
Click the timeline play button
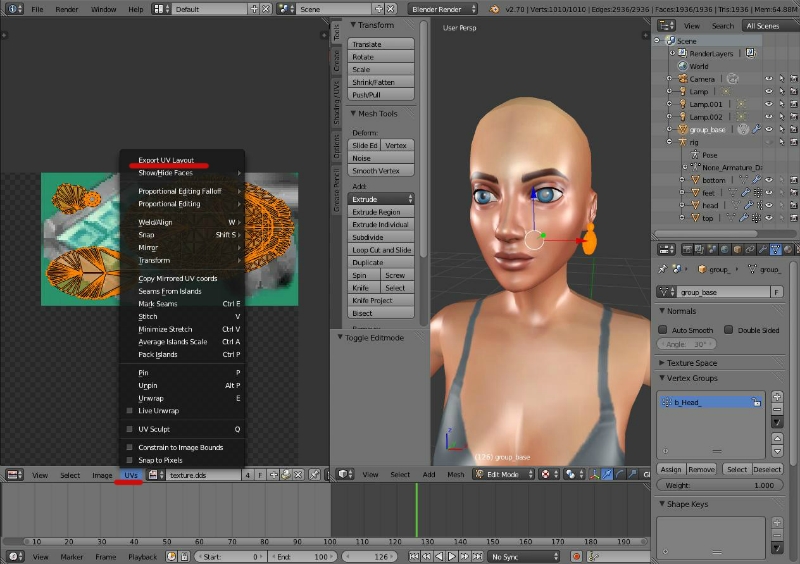[x=452, y=556]
